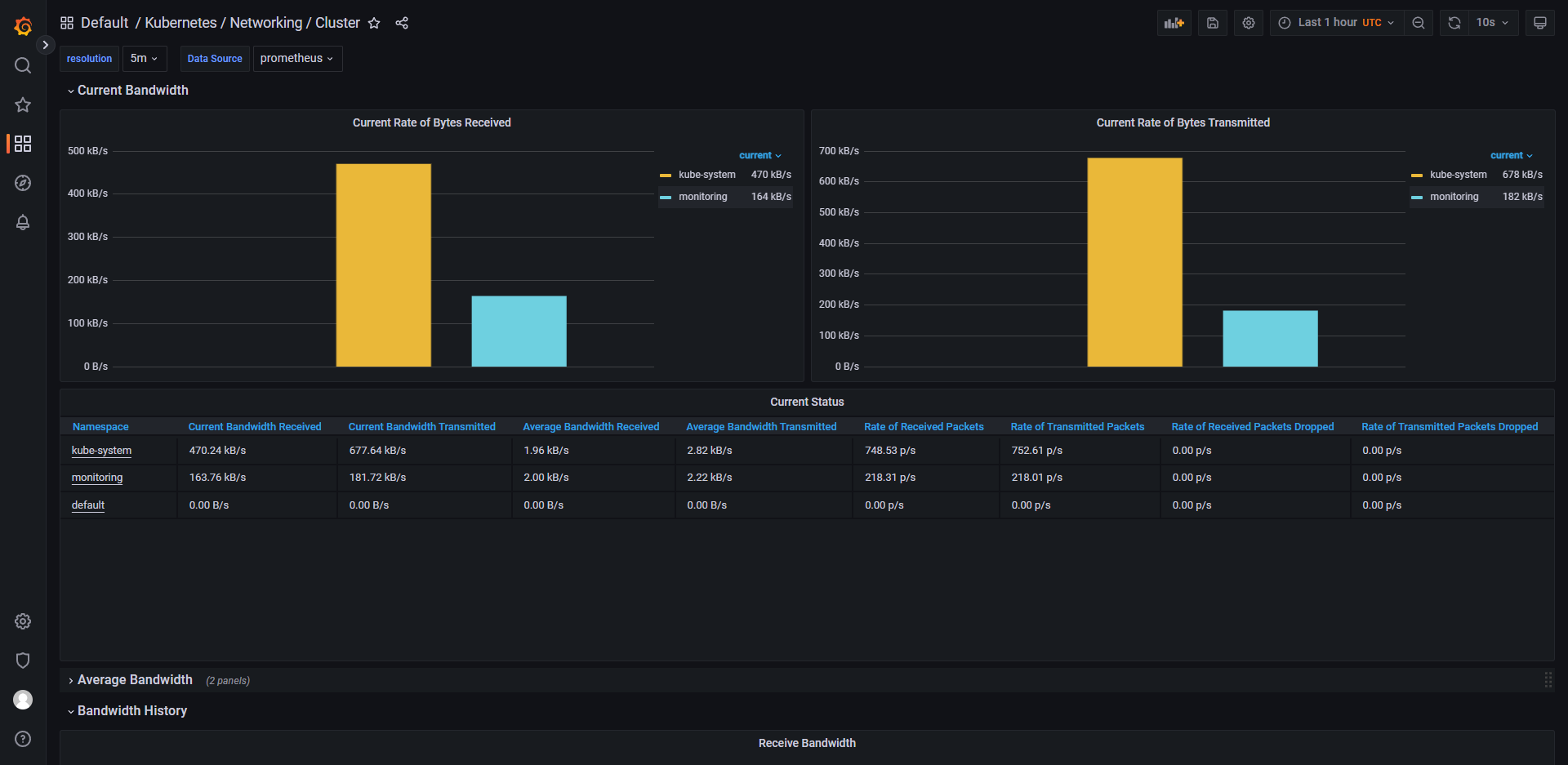The width and height of the screenshot is (1568, 765).
Task: Open the Alerting bell in sidebar
Action: tap(23, 222)
